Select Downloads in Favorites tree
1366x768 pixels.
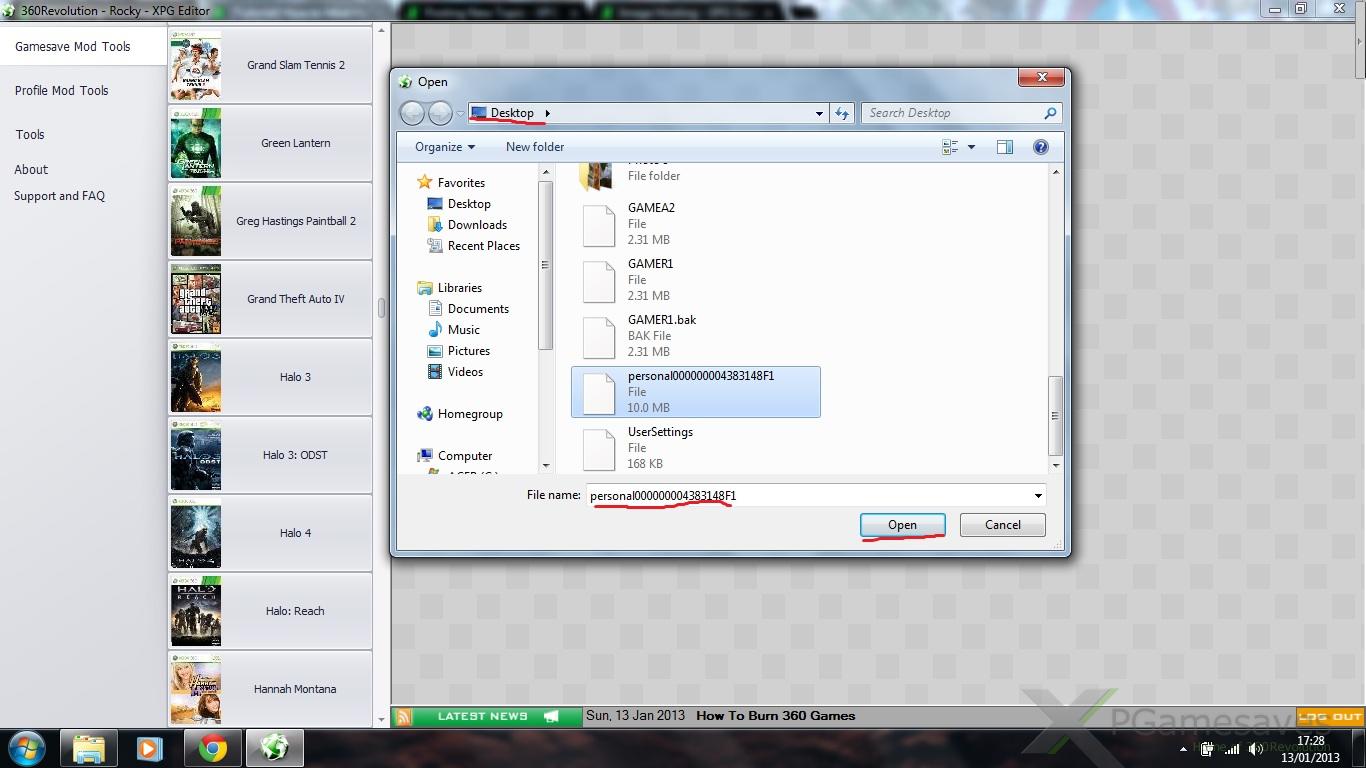[477, 225]
